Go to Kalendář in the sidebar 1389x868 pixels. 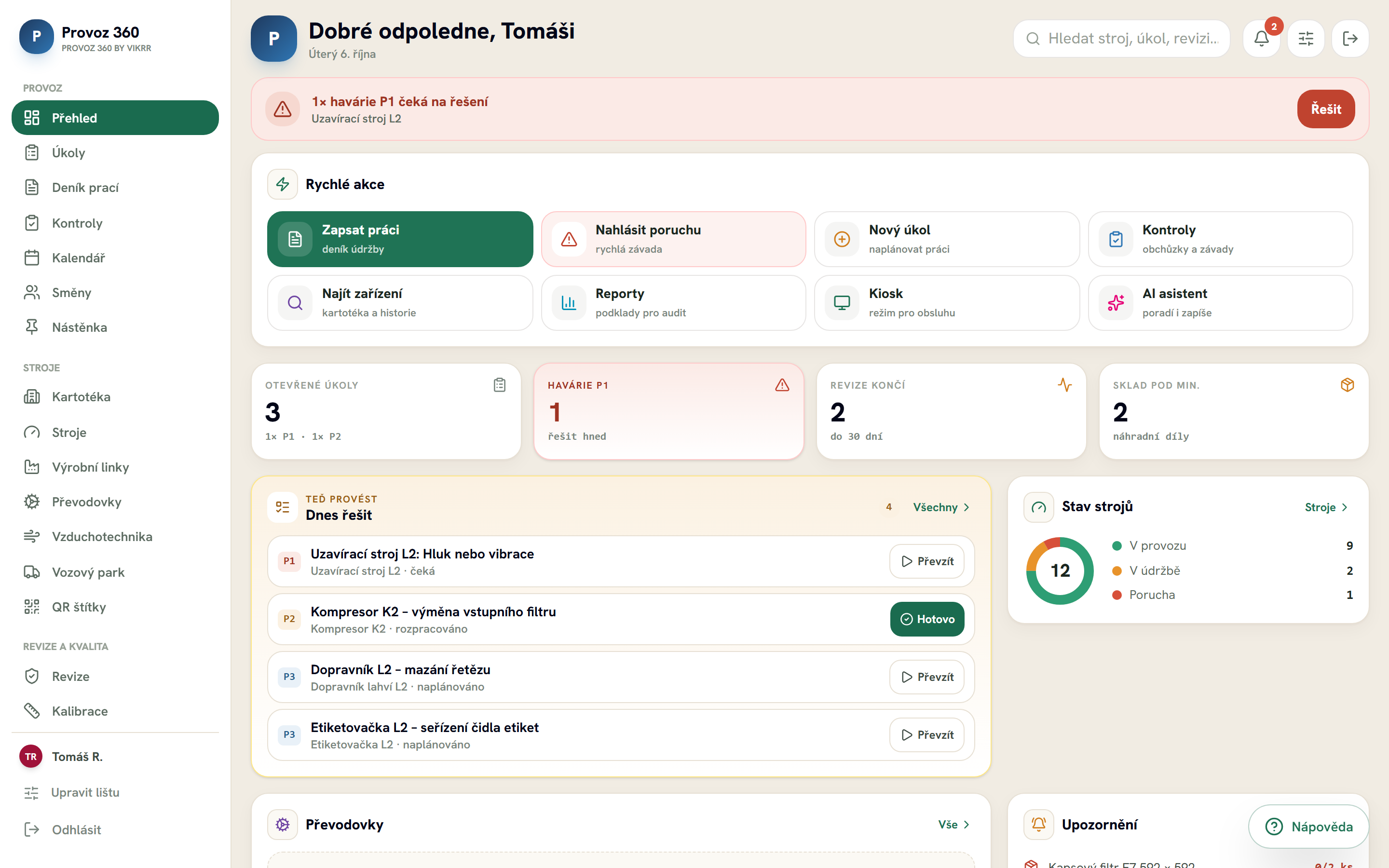point(115,258)
